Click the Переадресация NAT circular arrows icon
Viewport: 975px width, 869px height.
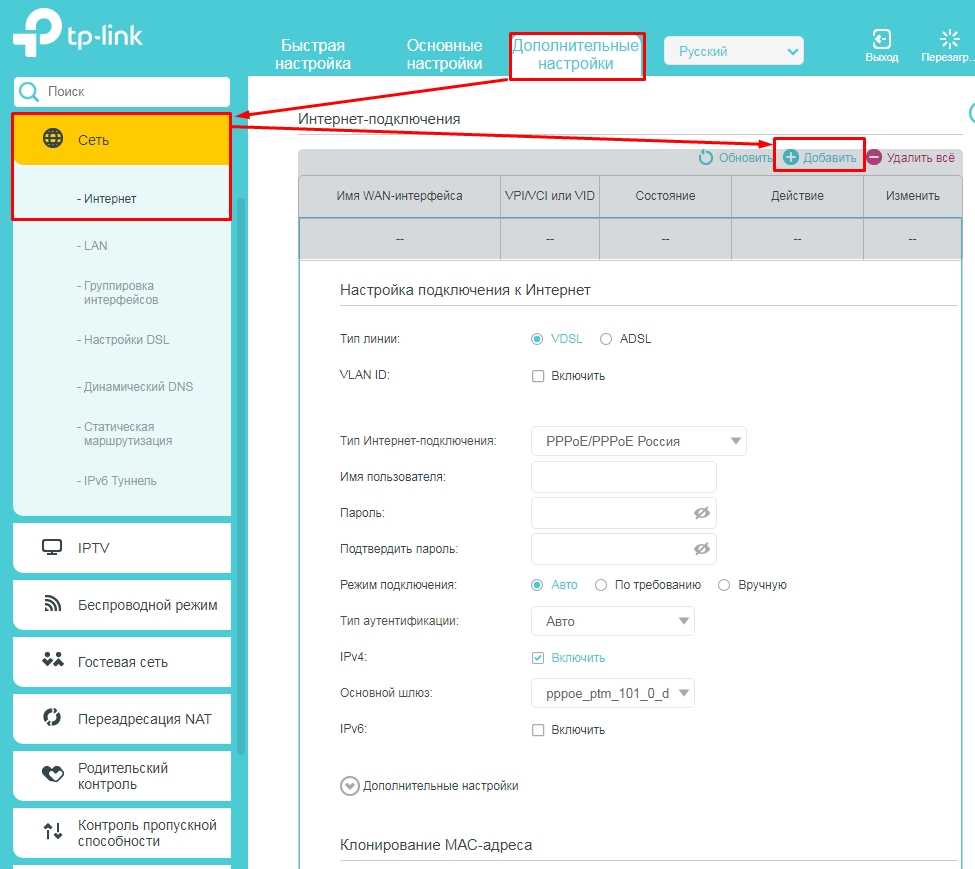click(x=52, y=717)
